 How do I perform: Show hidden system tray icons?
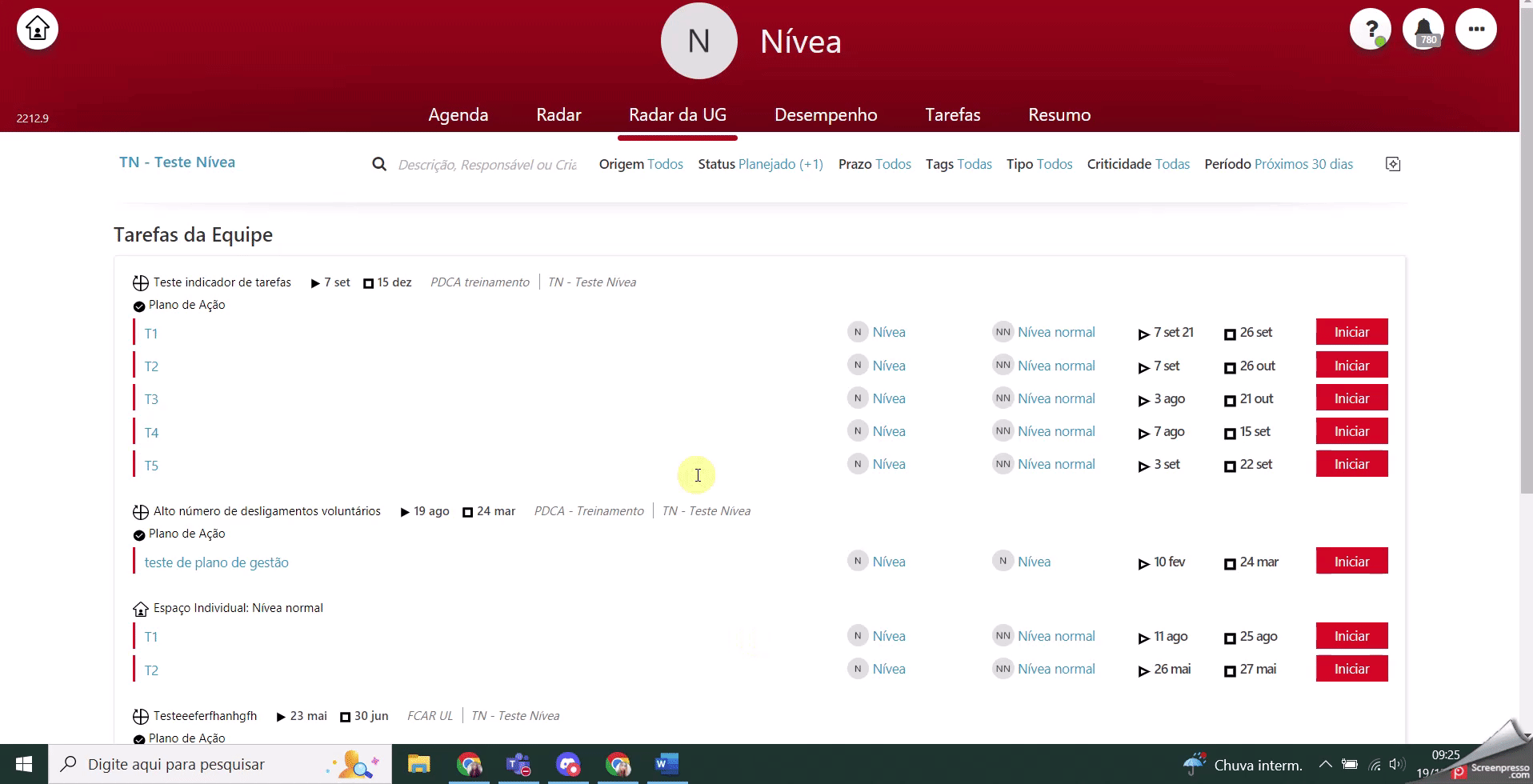(1326, 764)
